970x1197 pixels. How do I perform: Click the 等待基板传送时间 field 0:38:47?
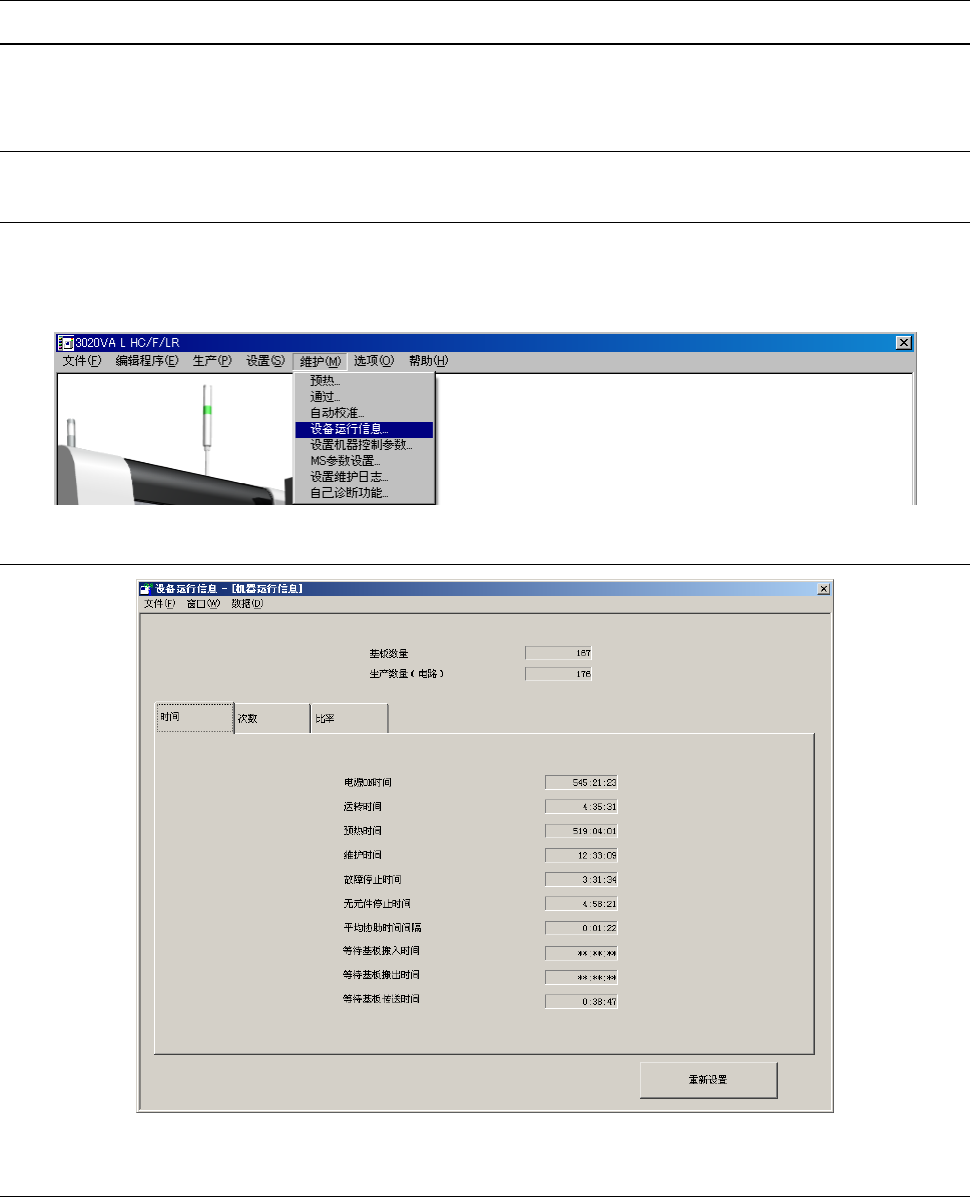click(582, 1002)
